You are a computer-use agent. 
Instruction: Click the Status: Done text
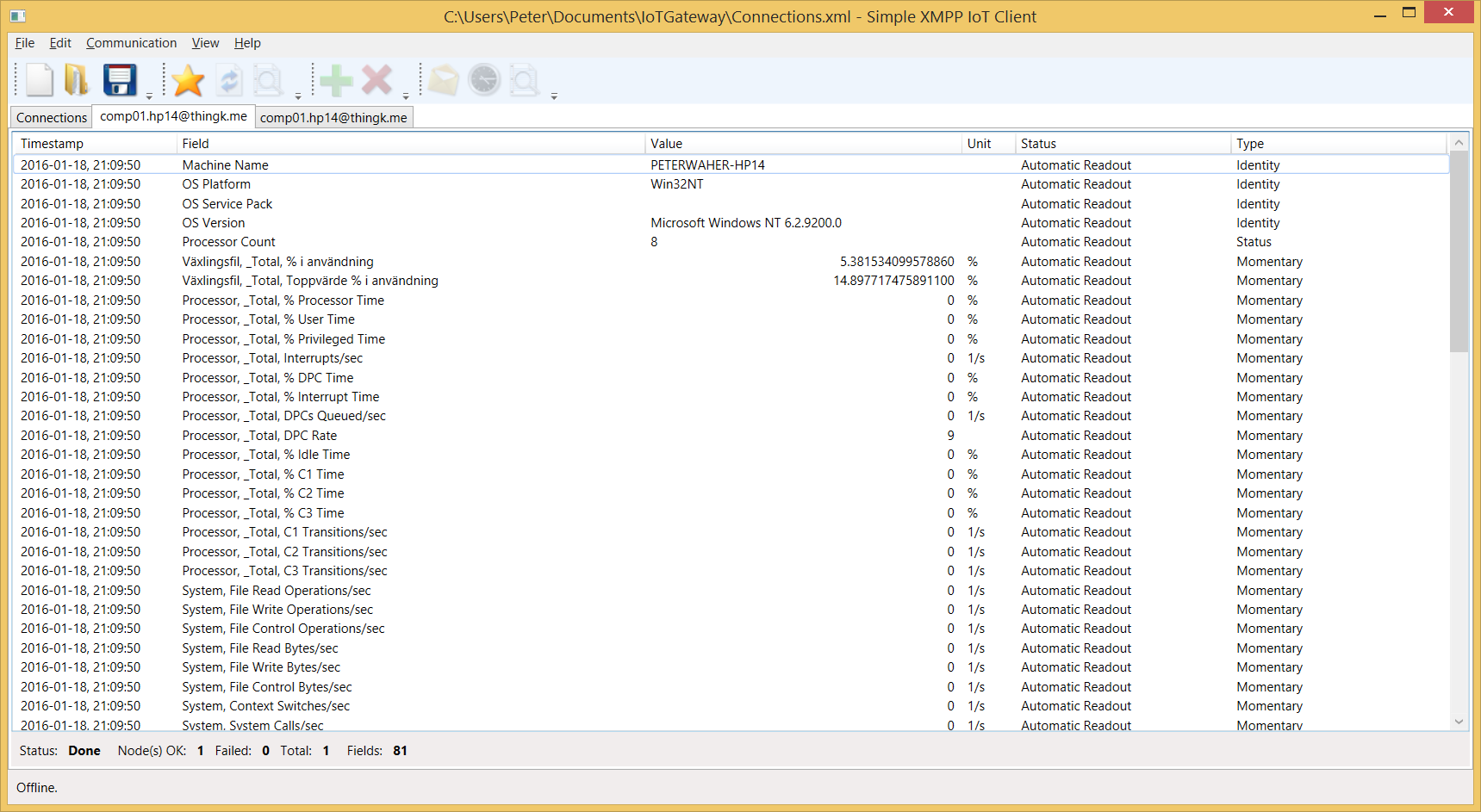pyautogui.click(x=60, y=751)
